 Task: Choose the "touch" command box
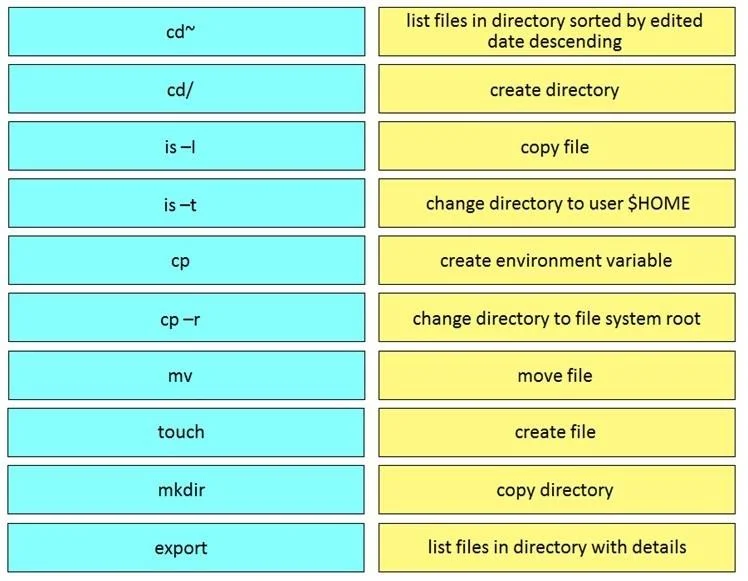[x=186, y=433]
